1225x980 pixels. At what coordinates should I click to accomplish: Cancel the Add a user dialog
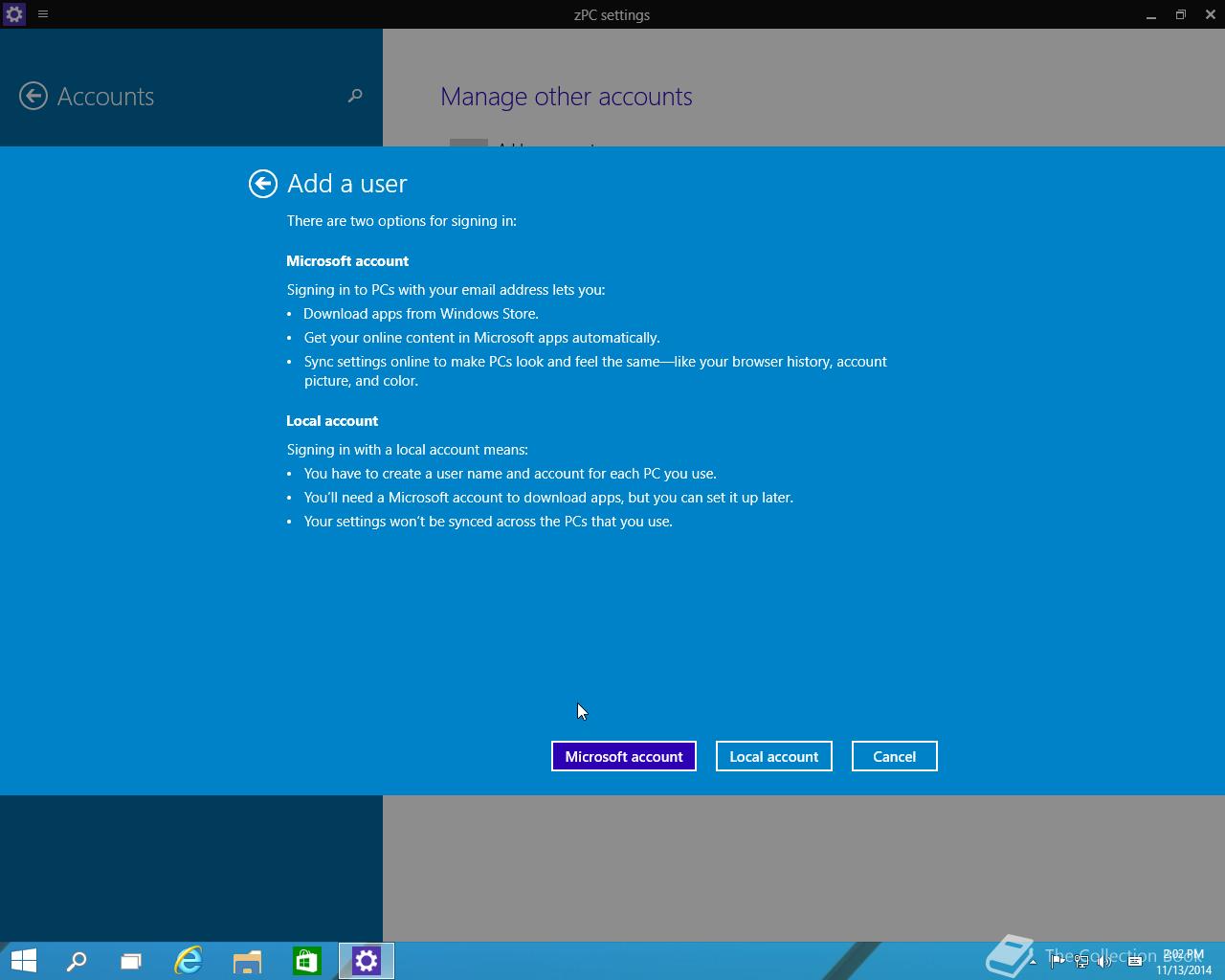click(x=895, y=756)
